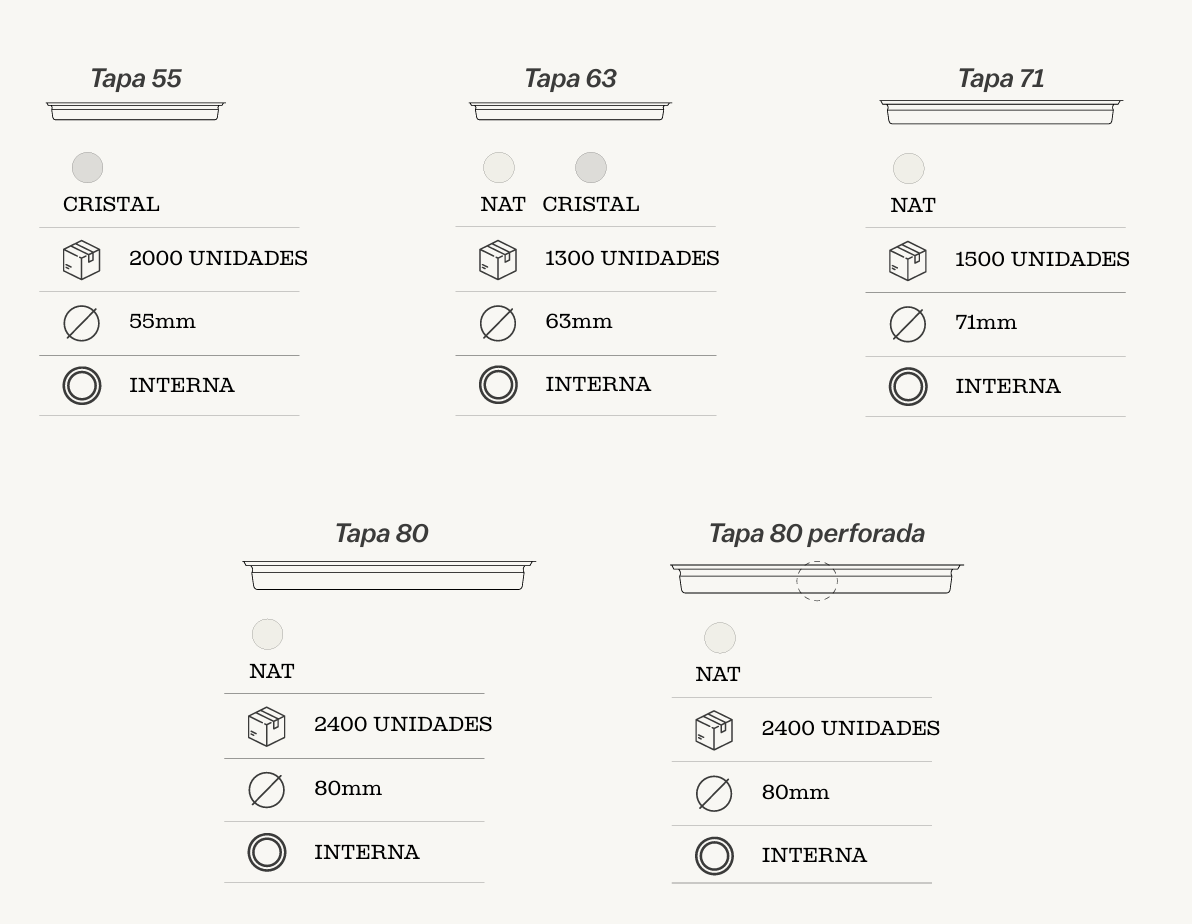Click the Tapa 80 perforada lid drawing
Viewport: 1192px width, 924px height.
(x=816, y=579)
